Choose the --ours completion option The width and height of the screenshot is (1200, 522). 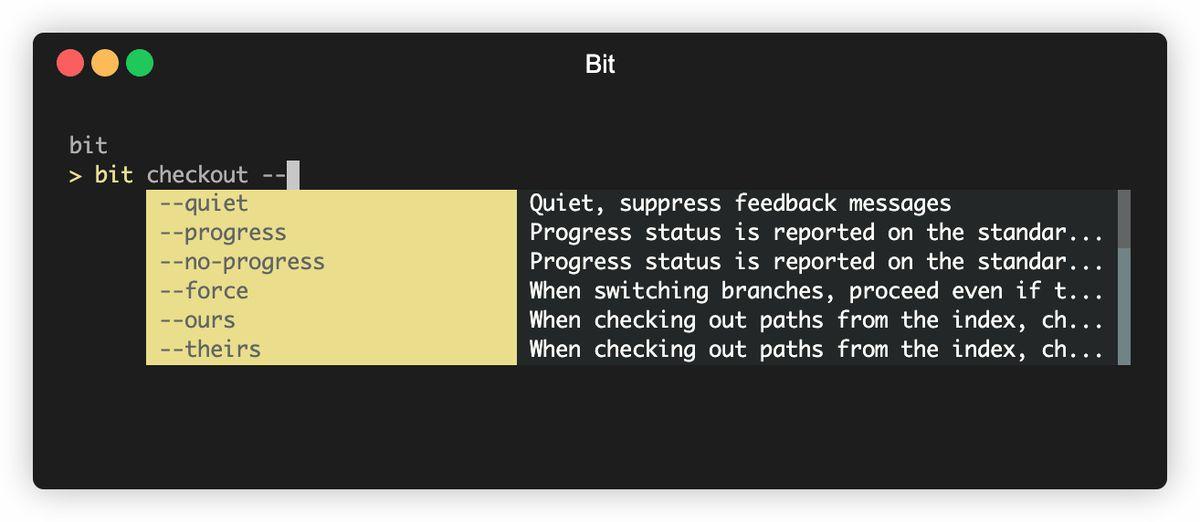coord(197,320)
